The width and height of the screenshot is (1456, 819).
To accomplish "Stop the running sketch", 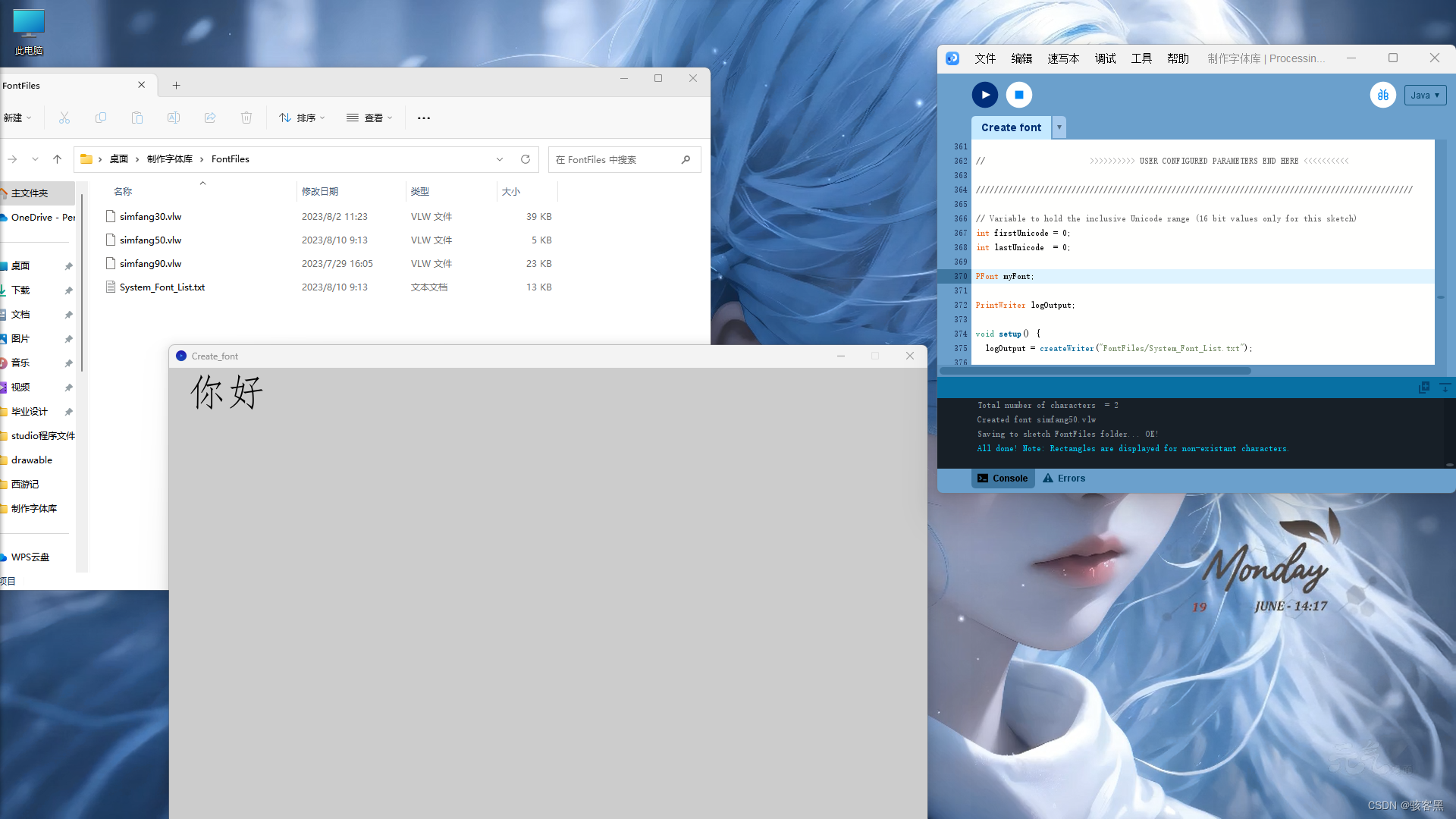I will (1018, 94).
